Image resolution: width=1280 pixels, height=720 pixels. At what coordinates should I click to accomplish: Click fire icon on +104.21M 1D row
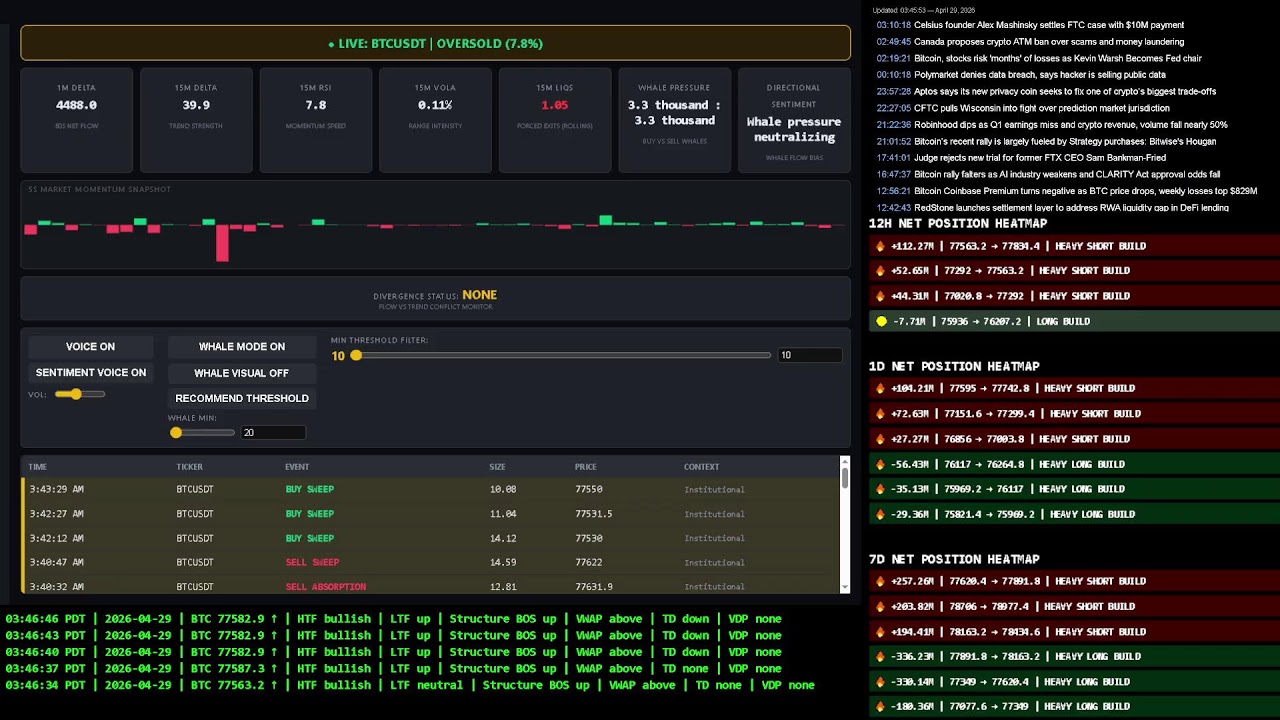pos(881,388)
